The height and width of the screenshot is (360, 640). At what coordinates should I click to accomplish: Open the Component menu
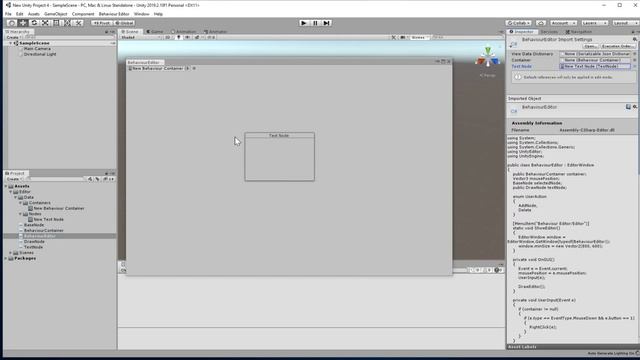click(83, 14)
